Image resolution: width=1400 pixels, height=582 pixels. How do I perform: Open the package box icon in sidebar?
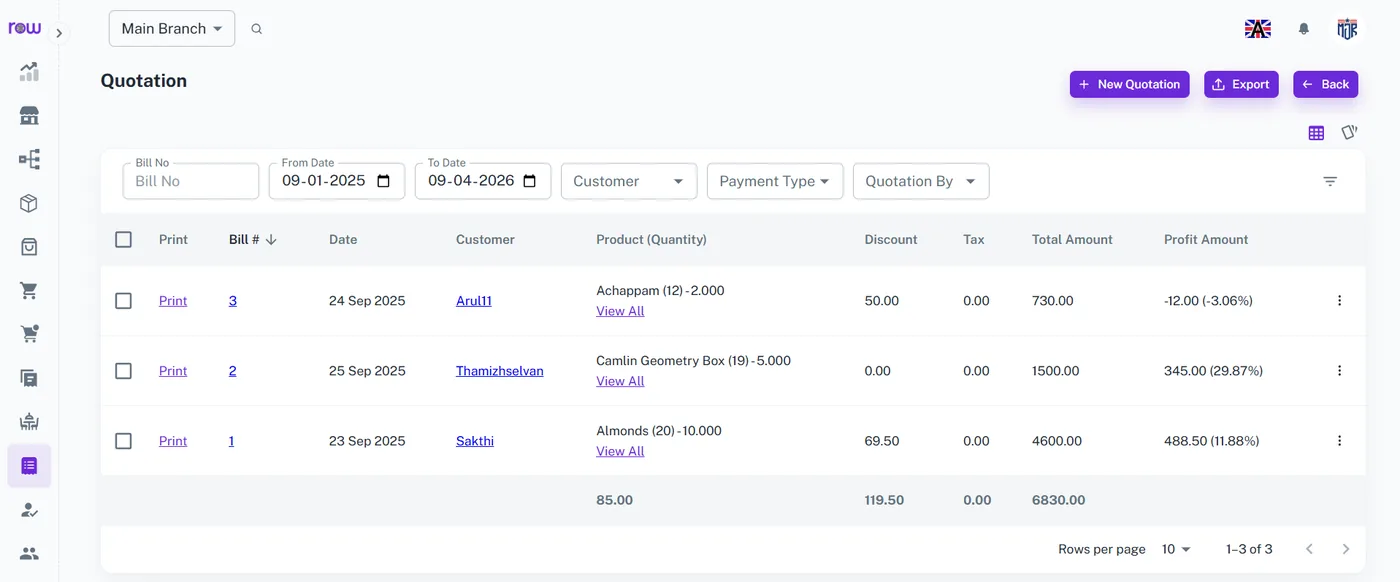29,203
